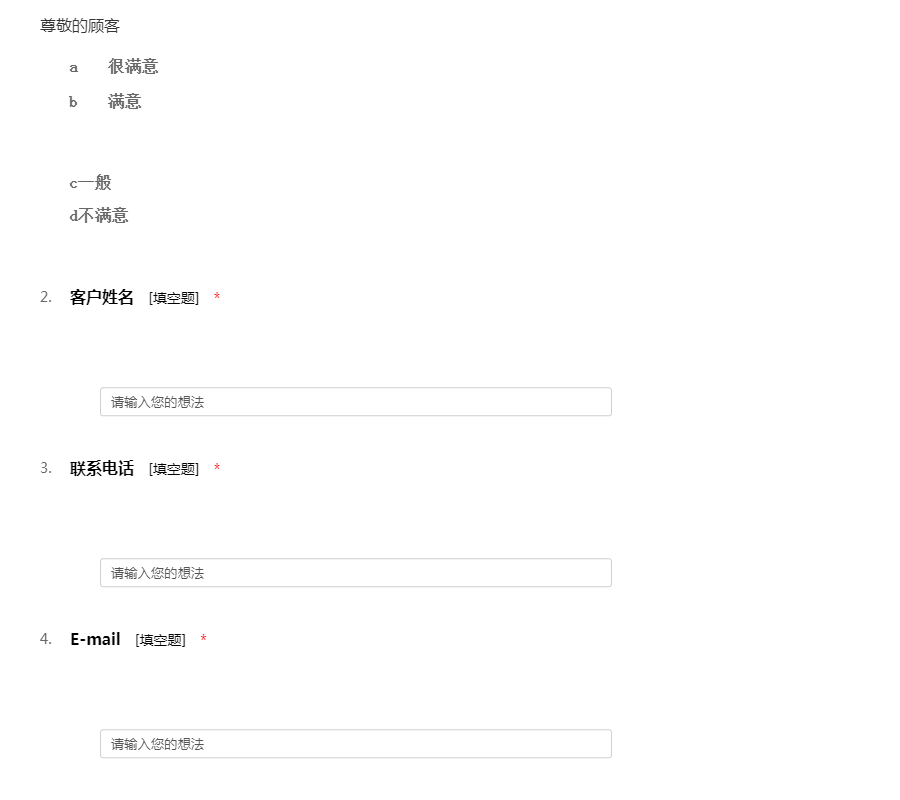Click the 客户姓名 text input field

pos(355,402)
